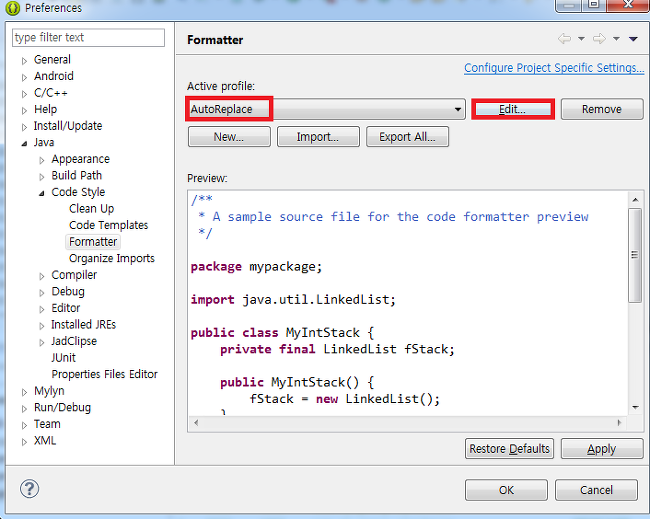Click the back navigation arrow icon
This screenshot has height=519, width=650.
564,39
